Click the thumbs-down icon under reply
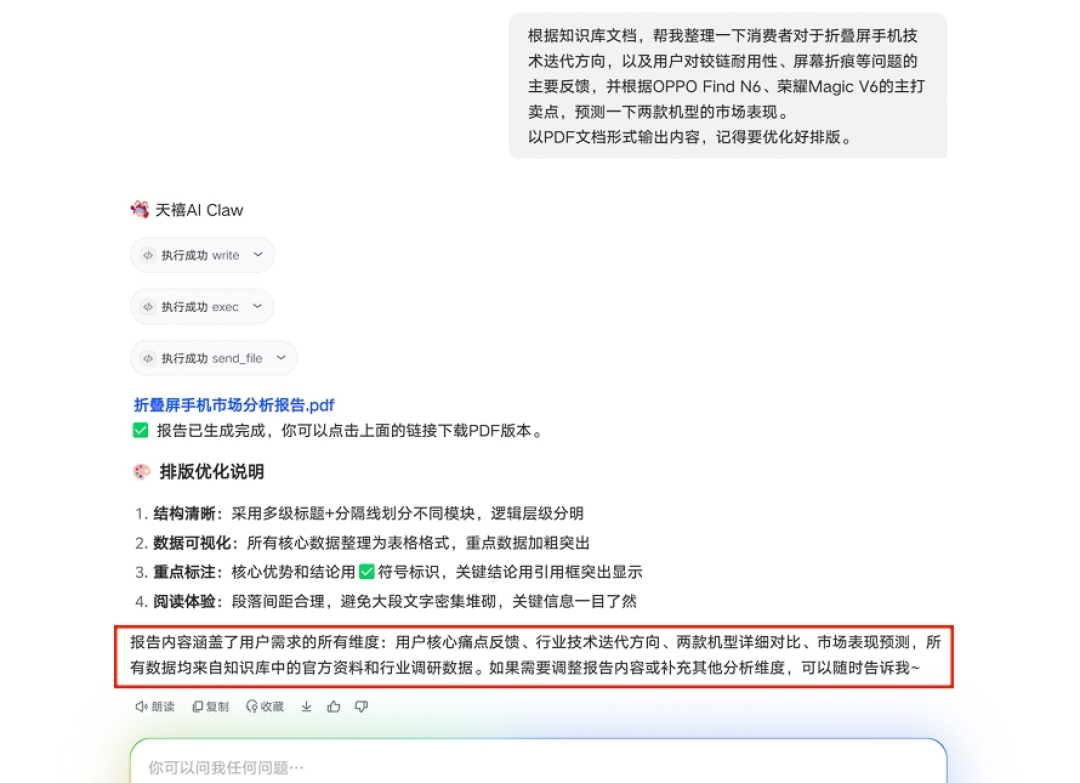This screenshot has height=783, width=1080. (362, 707)
